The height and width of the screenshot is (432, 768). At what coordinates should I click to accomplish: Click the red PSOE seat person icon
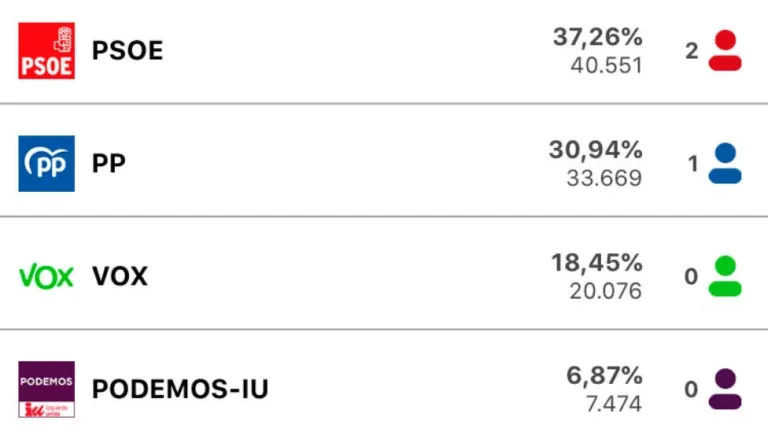point(725,51)
